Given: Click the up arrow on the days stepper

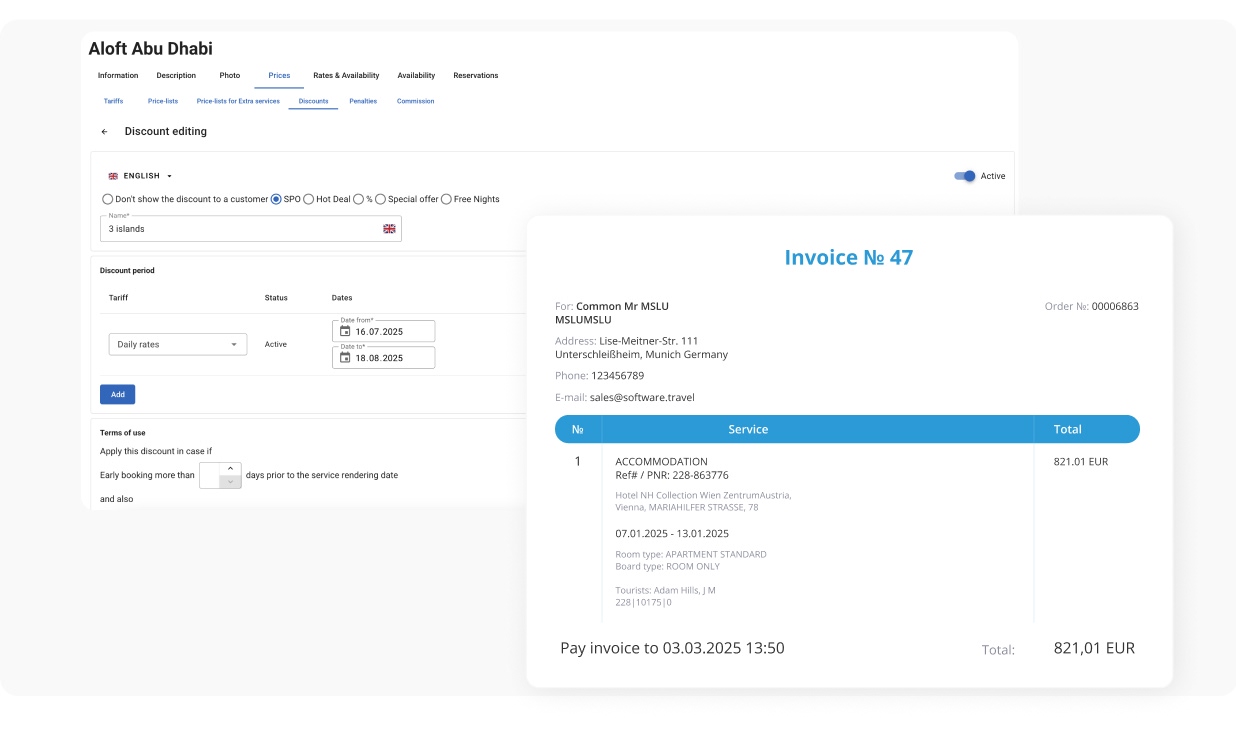Looking at the screenshot, I should (x=228, y=469).
